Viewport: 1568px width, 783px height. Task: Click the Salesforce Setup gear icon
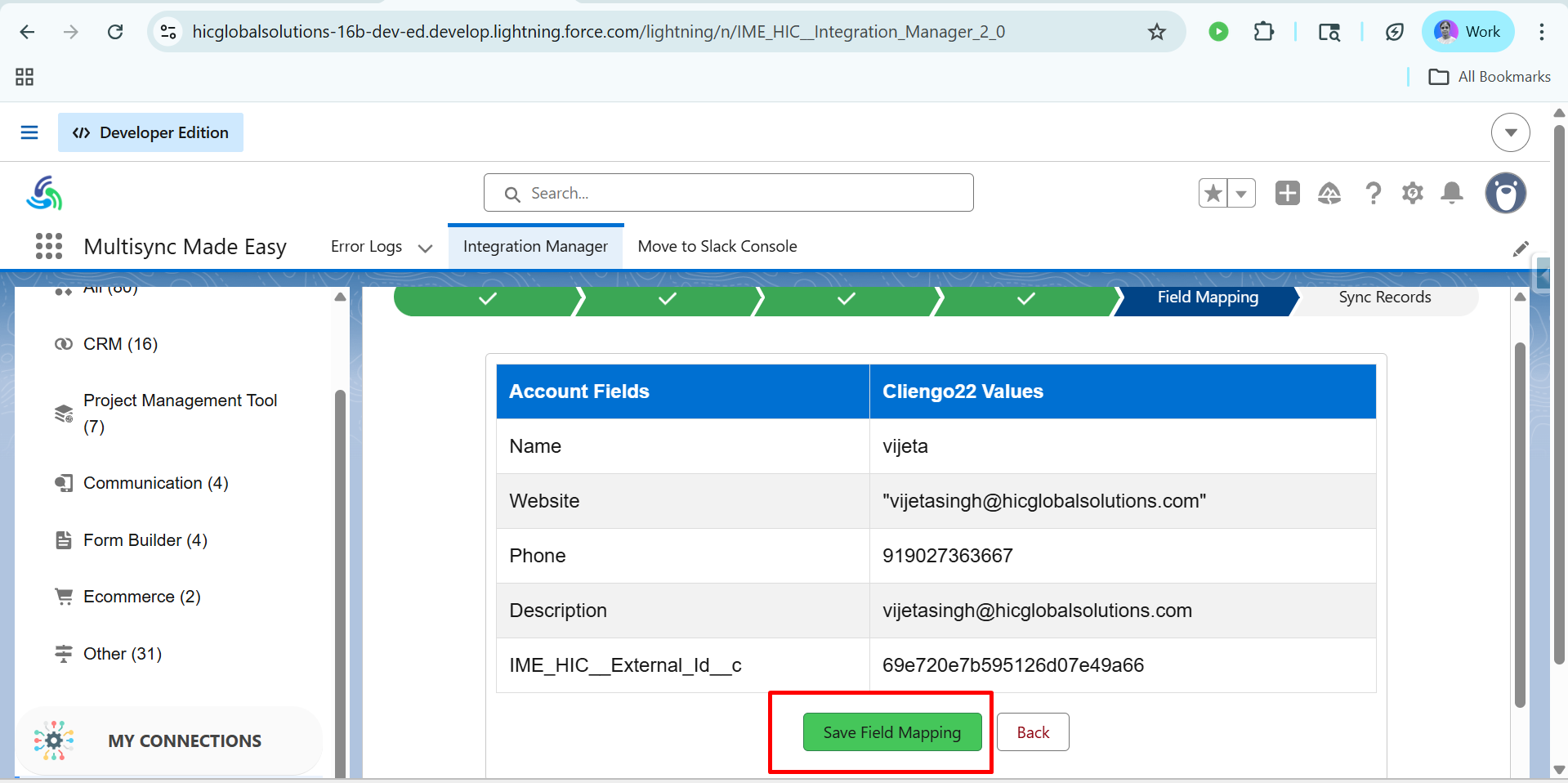click(x=1412, y=194)
